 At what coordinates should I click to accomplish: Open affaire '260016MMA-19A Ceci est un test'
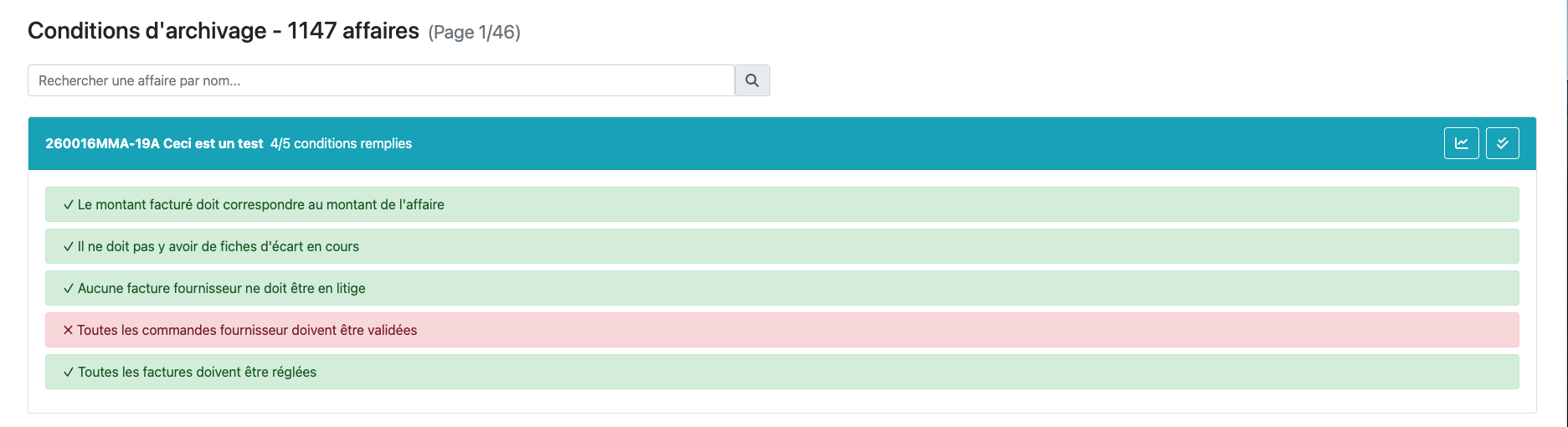click(154, 143)
